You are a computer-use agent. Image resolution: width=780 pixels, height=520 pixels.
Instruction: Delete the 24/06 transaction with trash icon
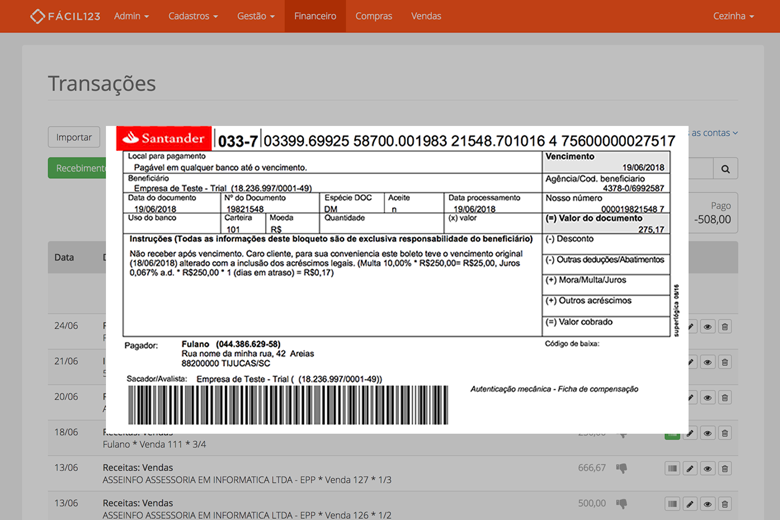point(725,327)
